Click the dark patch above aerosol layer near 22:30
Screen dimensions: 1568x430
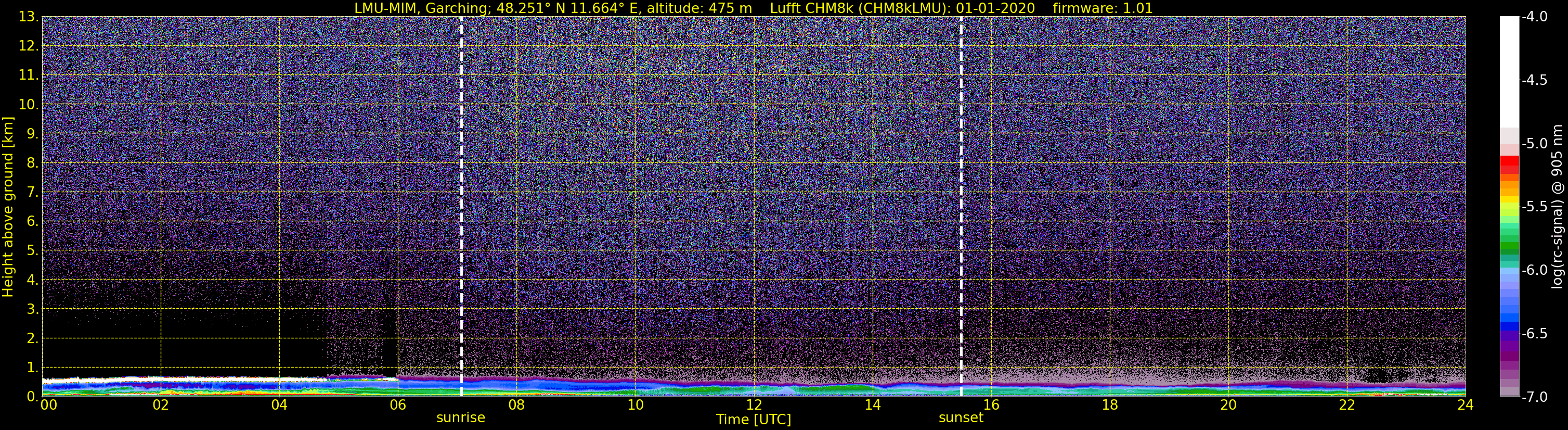pyautogui.click(x=1381, y=375)
